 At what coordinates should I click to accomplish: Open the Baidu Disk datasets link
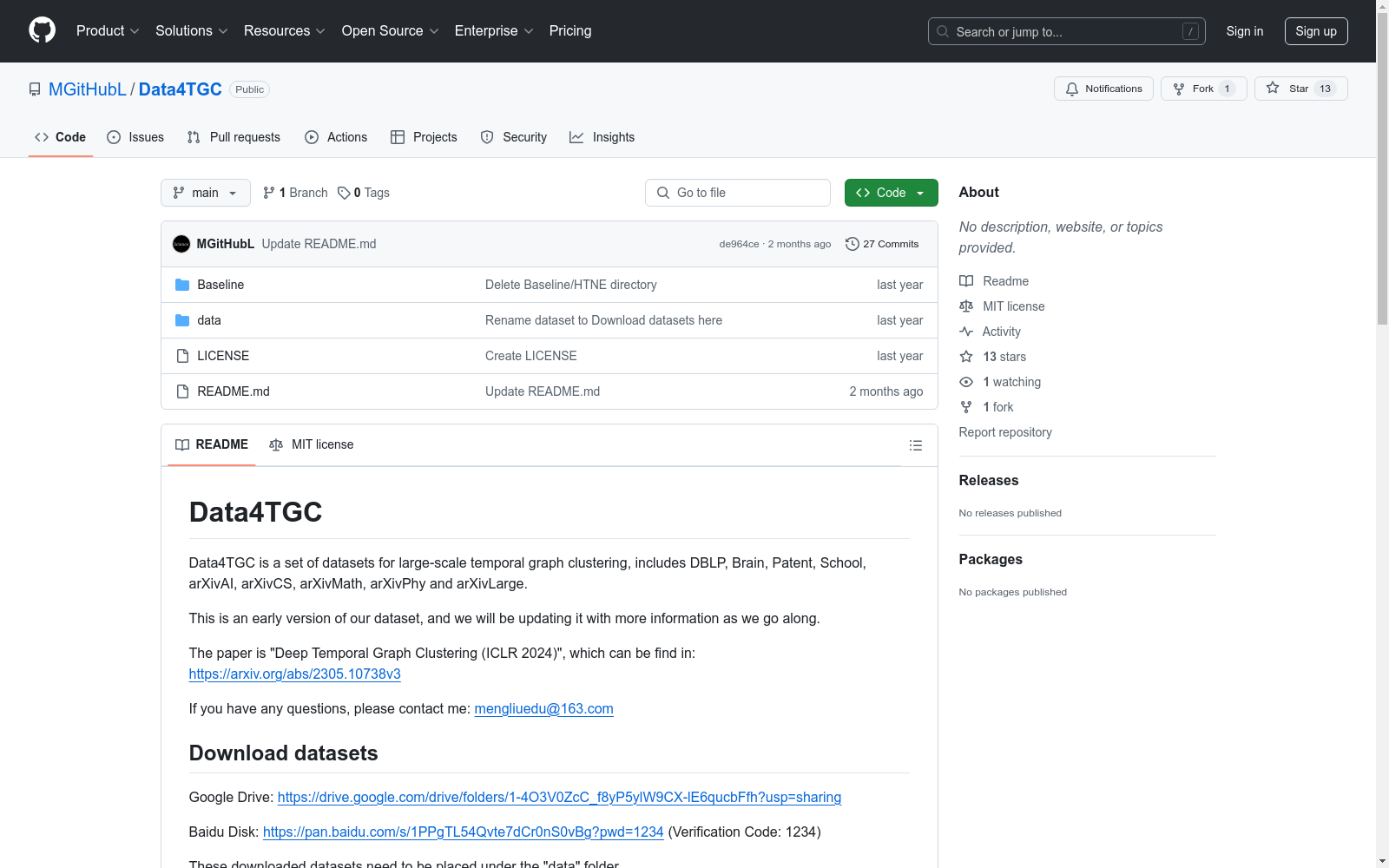coord(463,832)
